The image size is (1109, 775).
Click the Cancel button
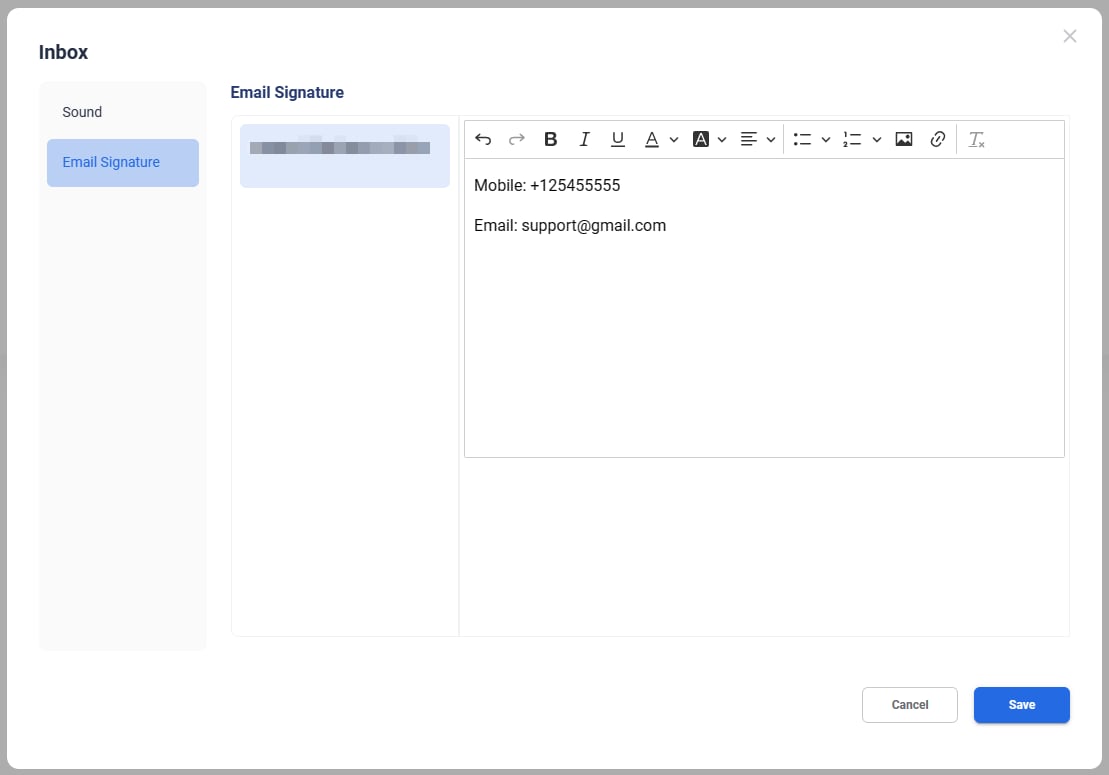909,705
